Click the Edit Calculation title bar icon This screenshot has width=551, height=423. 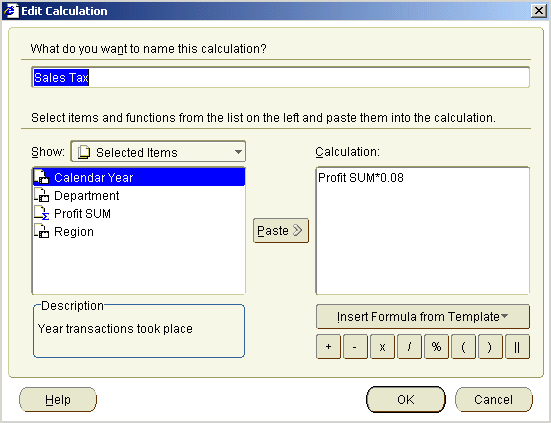point(11,11)
